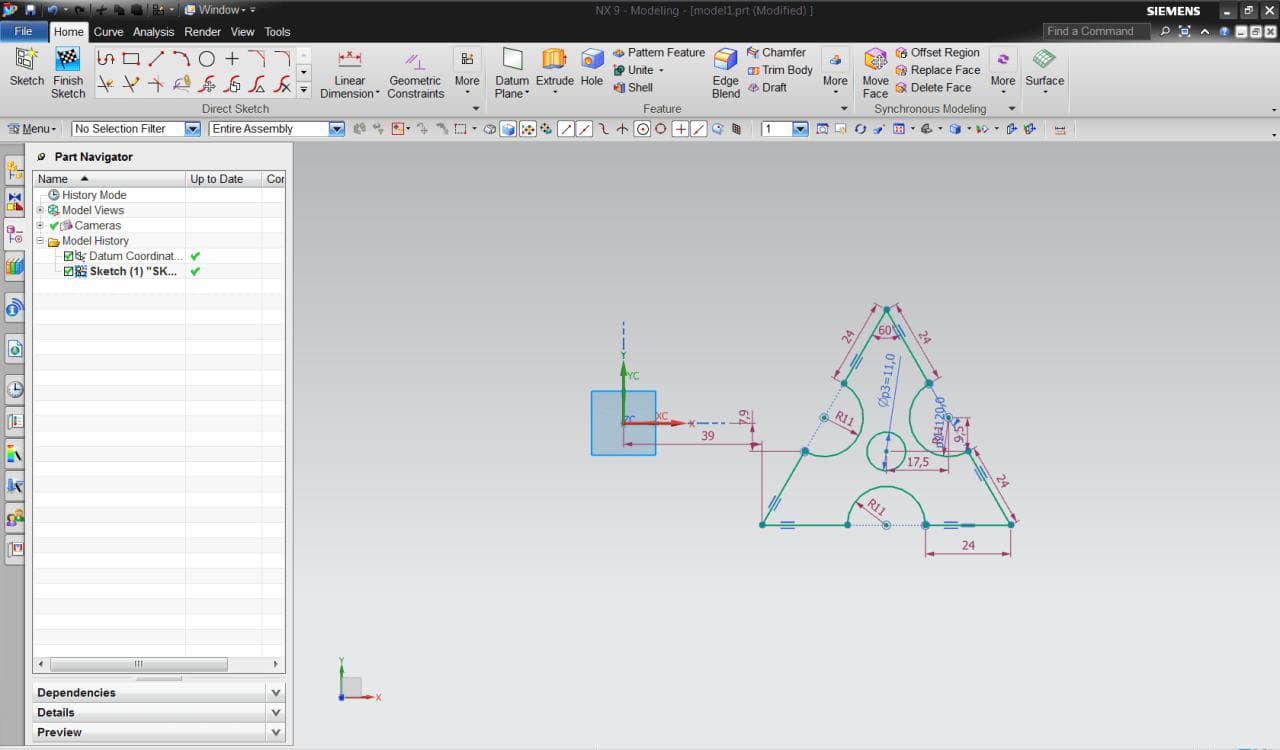Click the Pattern Feature button

(658, 52)
